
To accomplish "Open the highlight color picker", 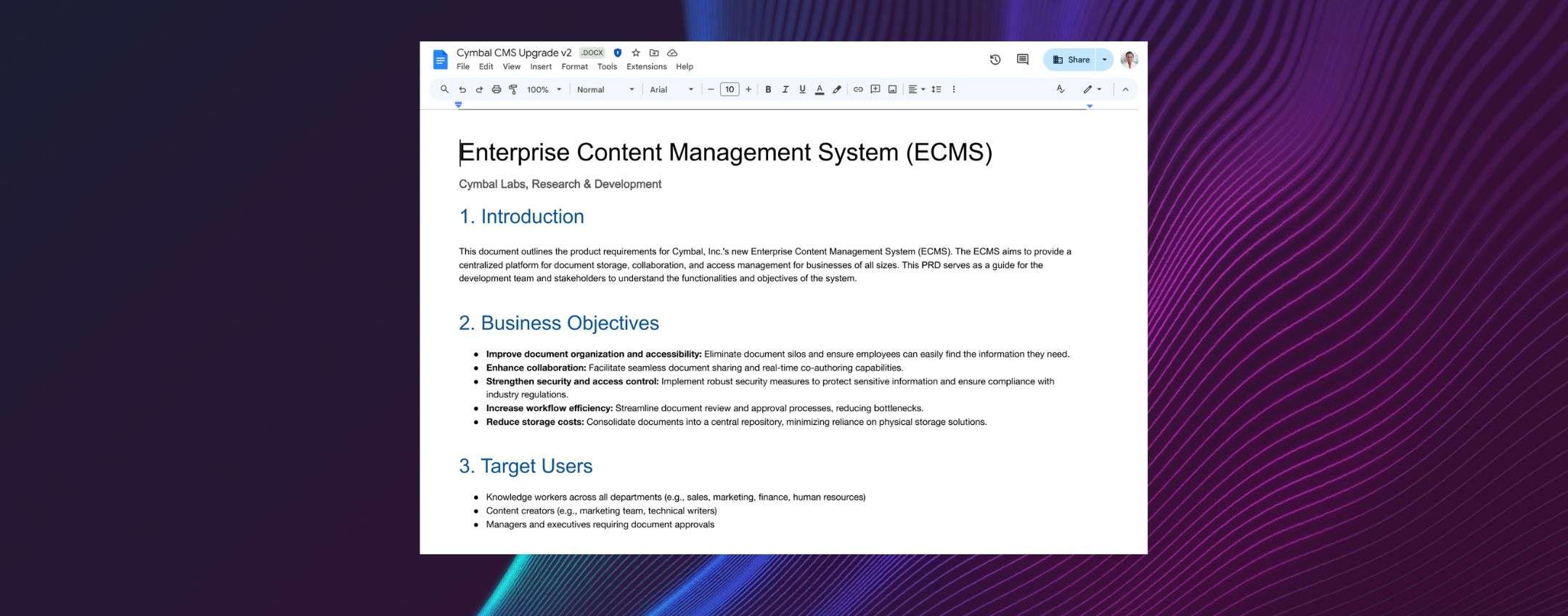I will click(x=837, y=89).
